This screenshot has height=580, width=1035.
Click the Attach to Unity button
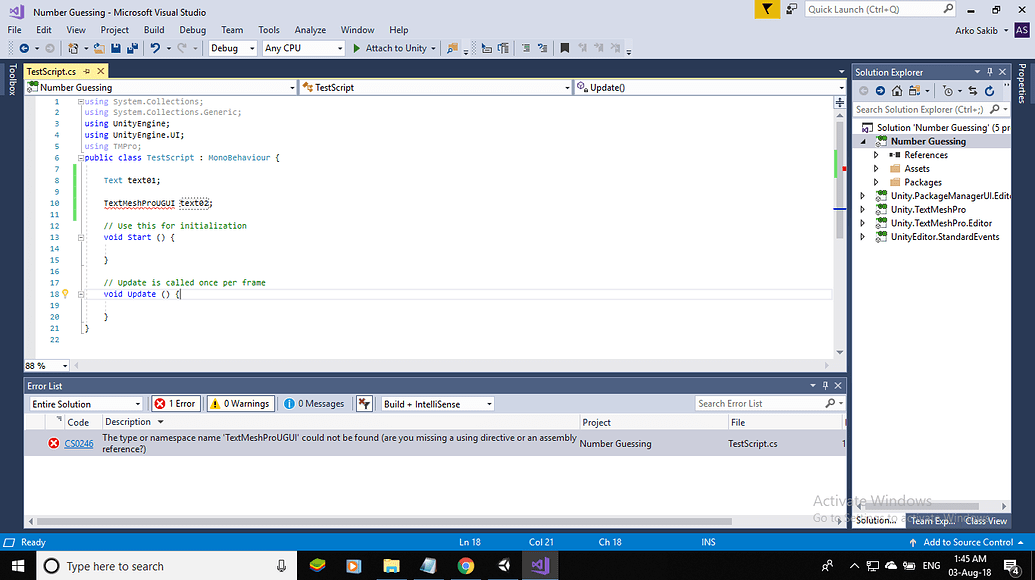click(390, 48)
